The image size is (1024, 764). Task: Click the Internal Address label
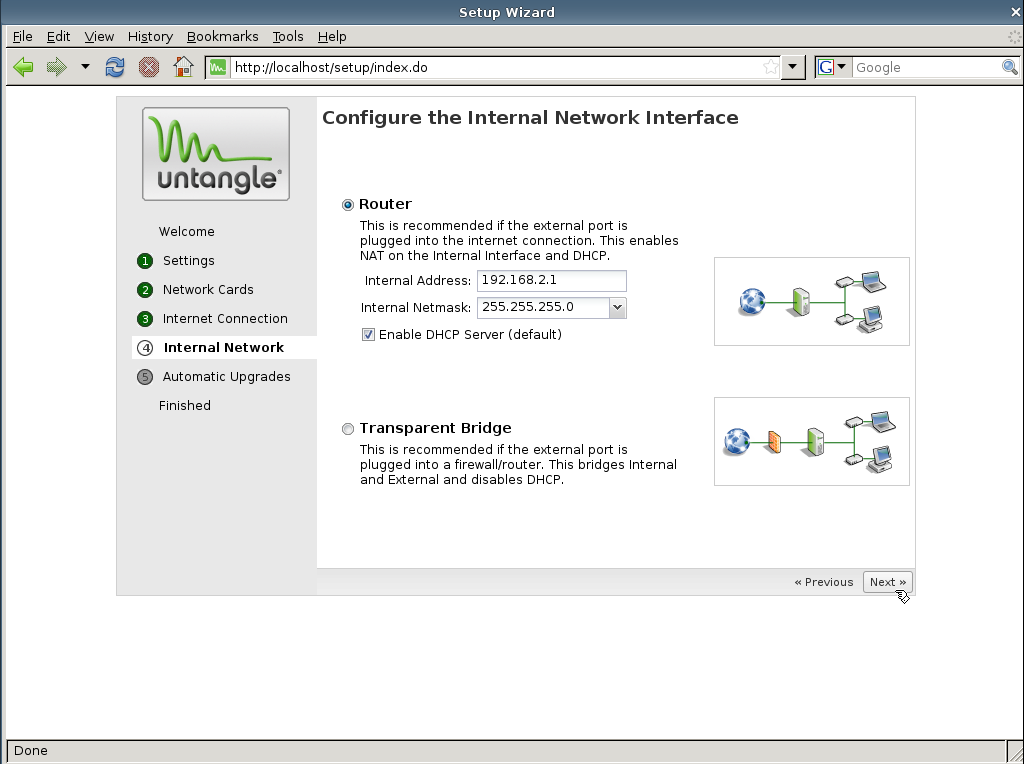(418, 281)
